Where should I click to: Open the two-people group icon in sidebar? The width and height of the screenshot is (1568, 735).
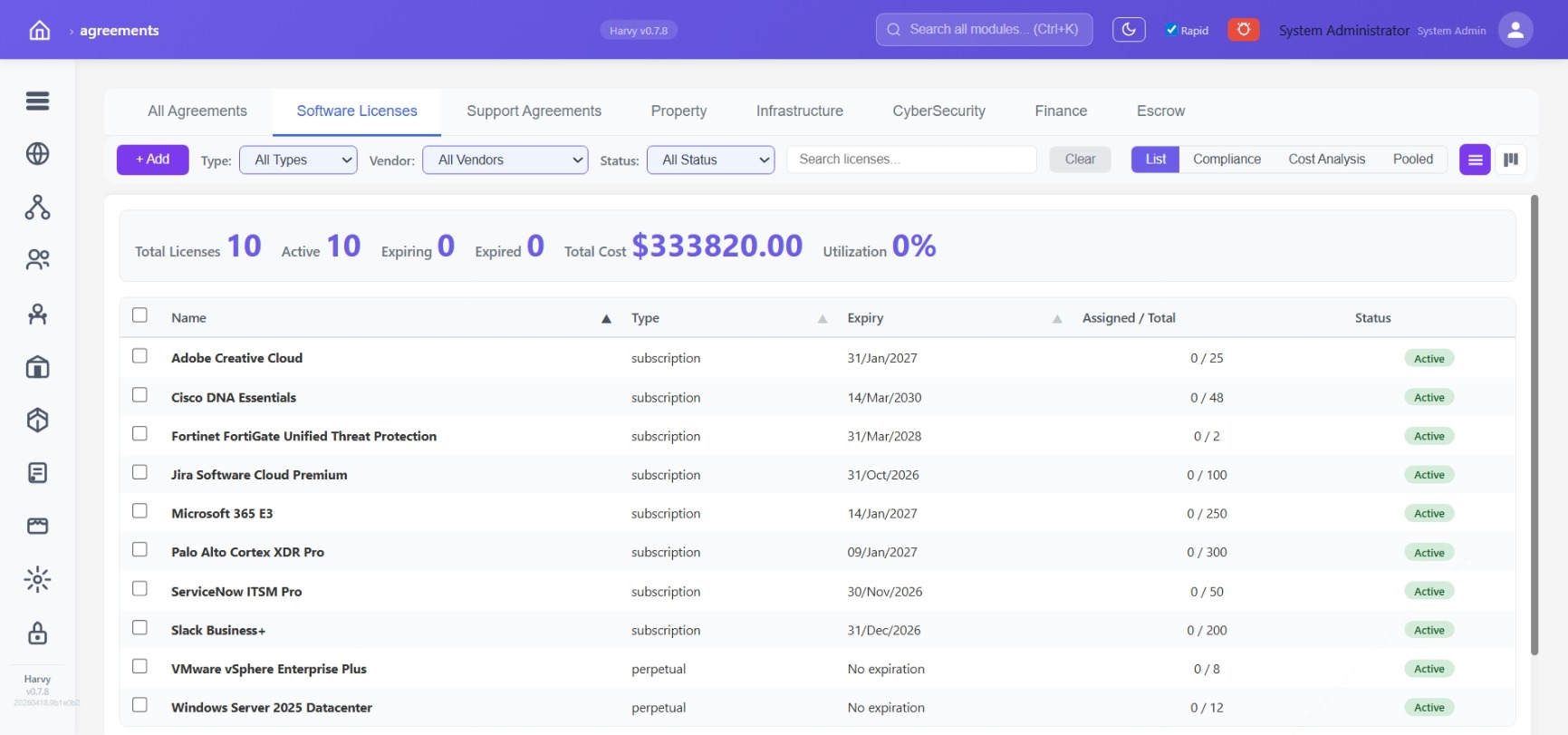37,260
